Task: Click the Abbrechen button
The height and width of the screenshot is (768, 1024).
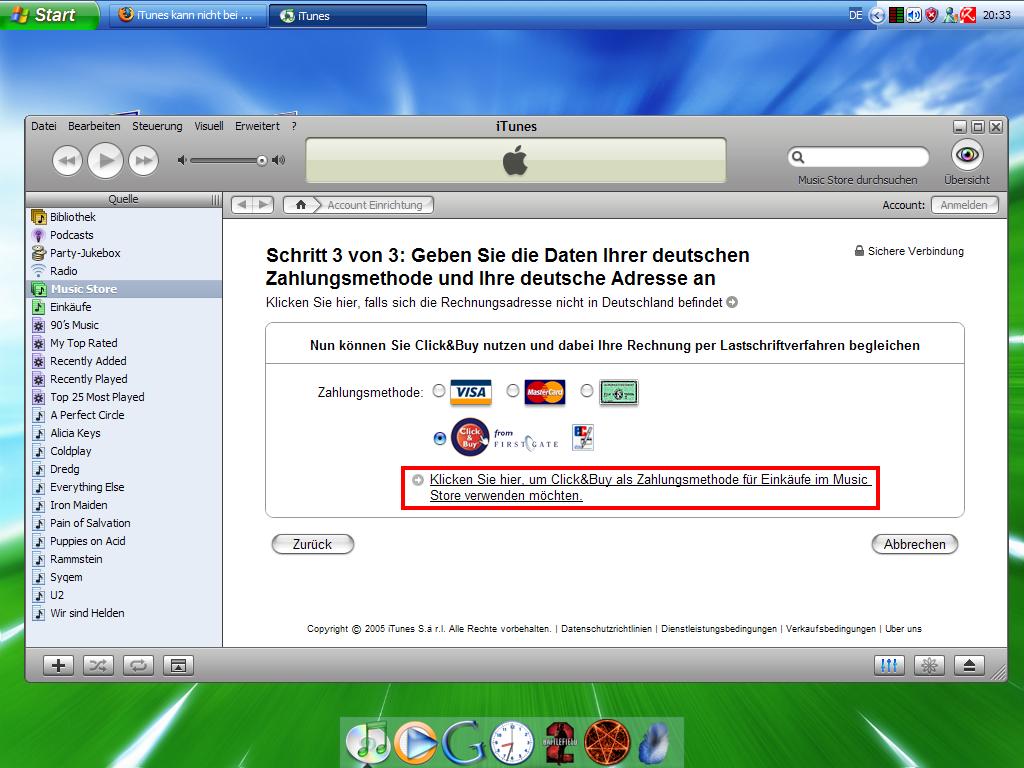Action: pyautogui.click(x=914, y=544)
